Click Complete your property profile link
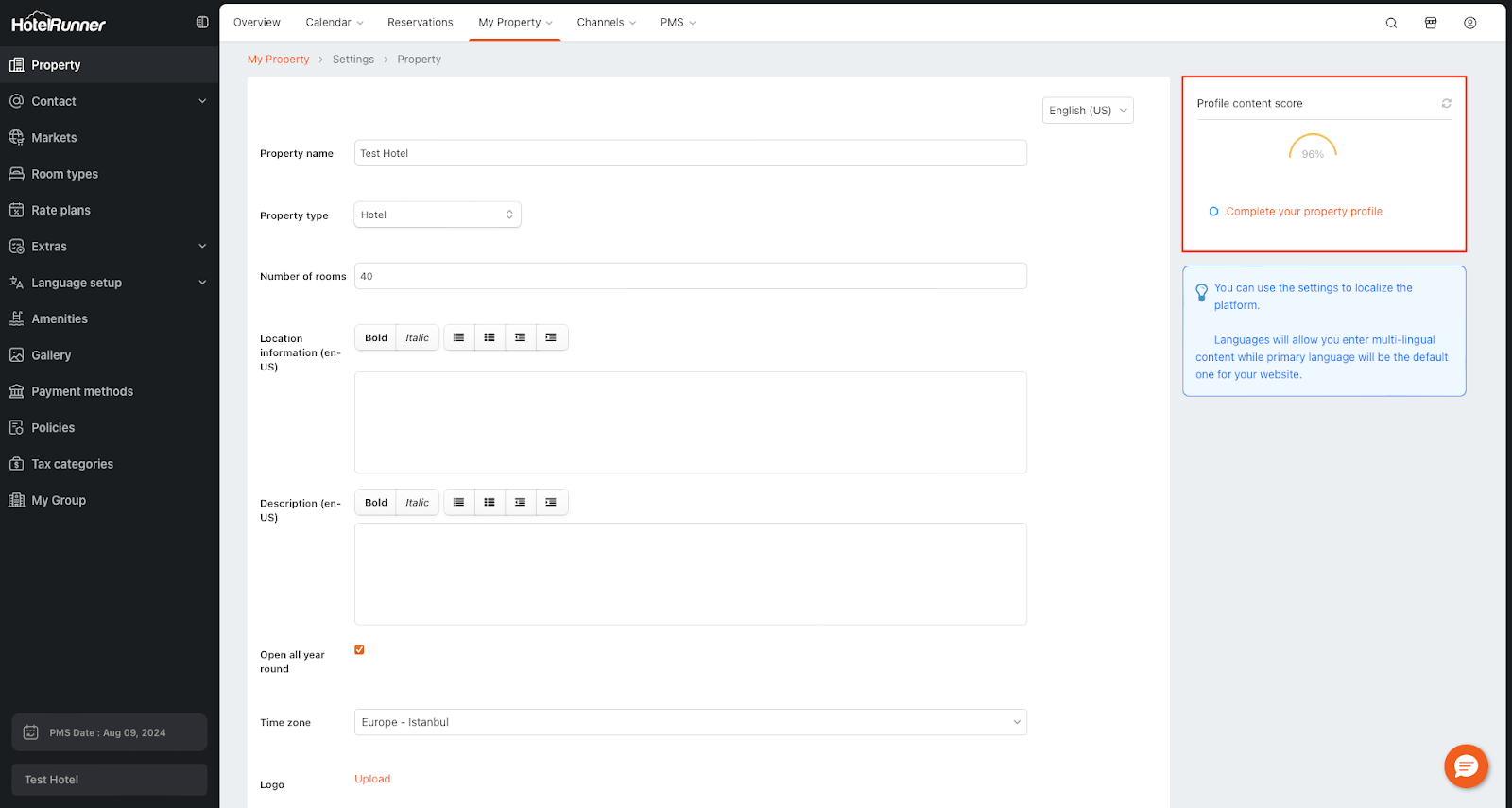The width and height of the screenshot is (1512, 808). (1303, 212)
